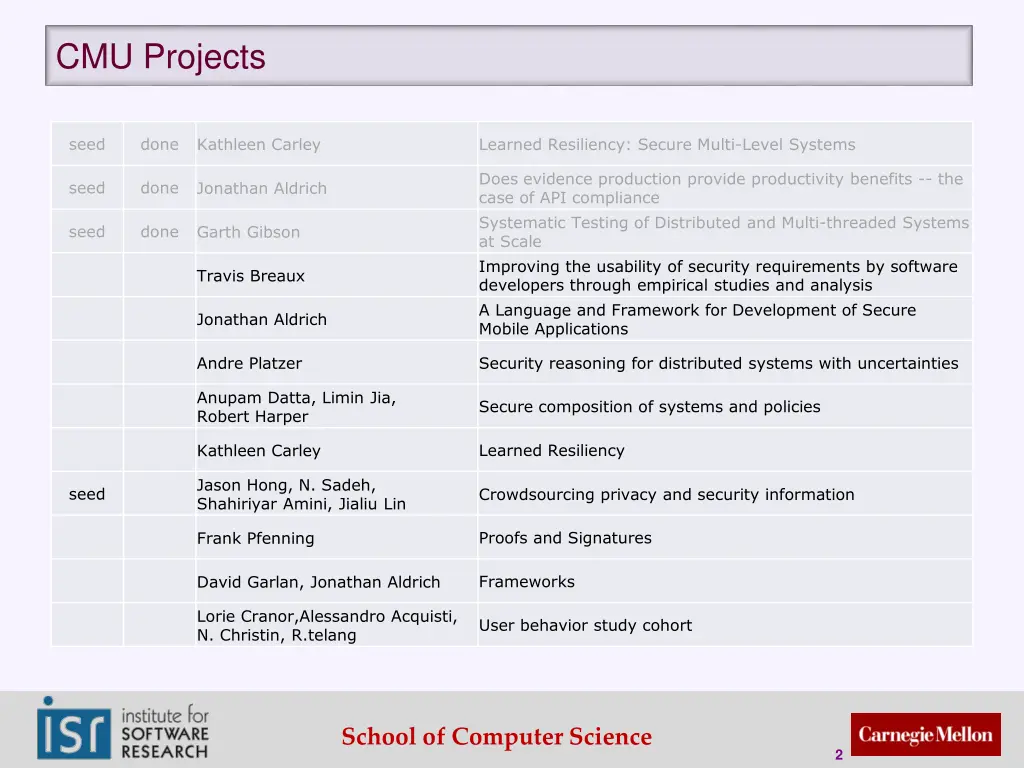
Task: Click the Proofs and Signatures project cell
Action: click(565, 538)
